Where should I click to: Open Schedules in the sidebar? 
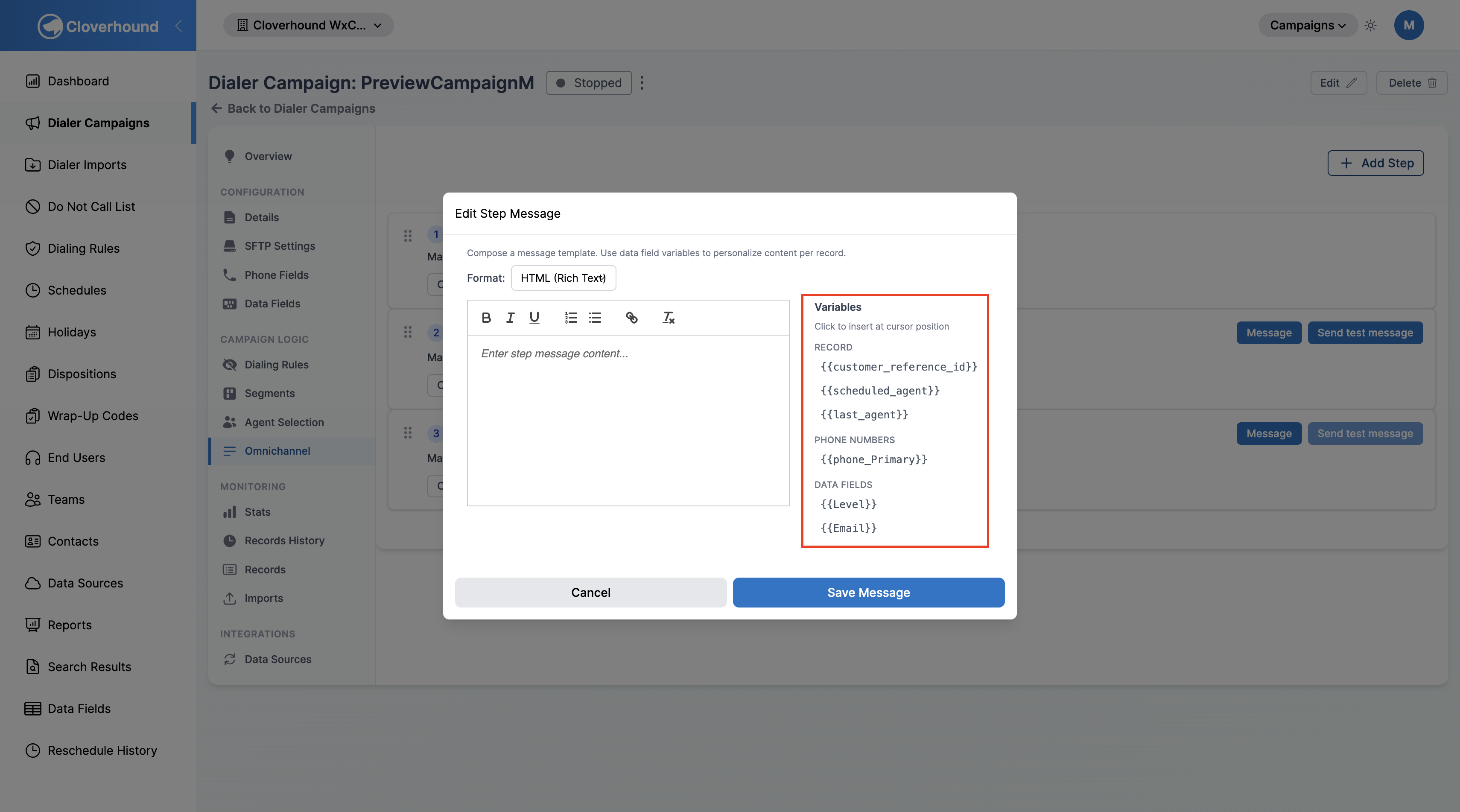97,290
